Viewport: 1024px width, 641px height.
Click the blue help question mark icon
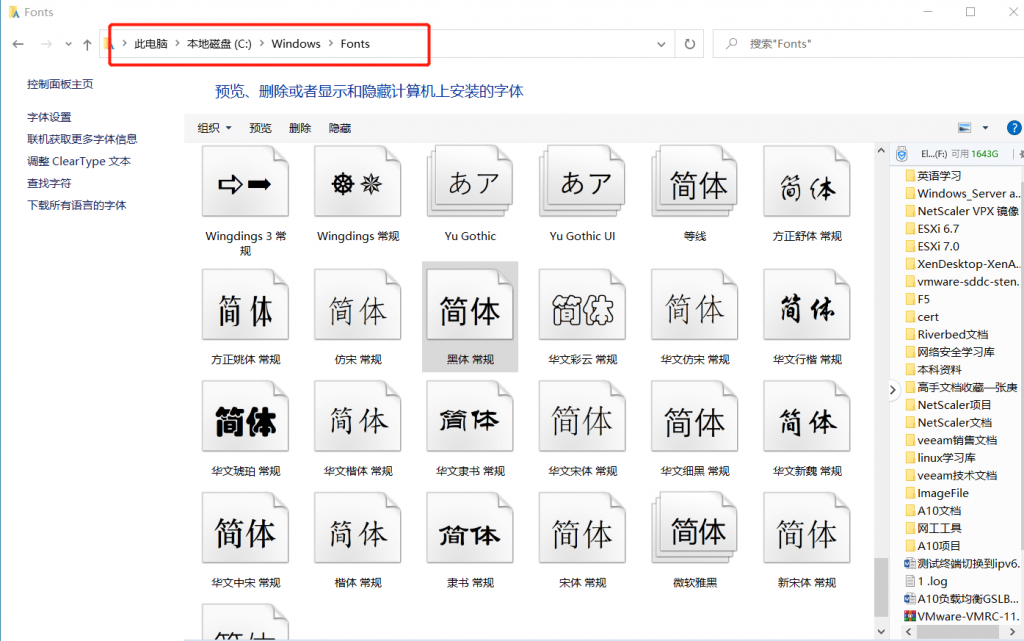1014,128
